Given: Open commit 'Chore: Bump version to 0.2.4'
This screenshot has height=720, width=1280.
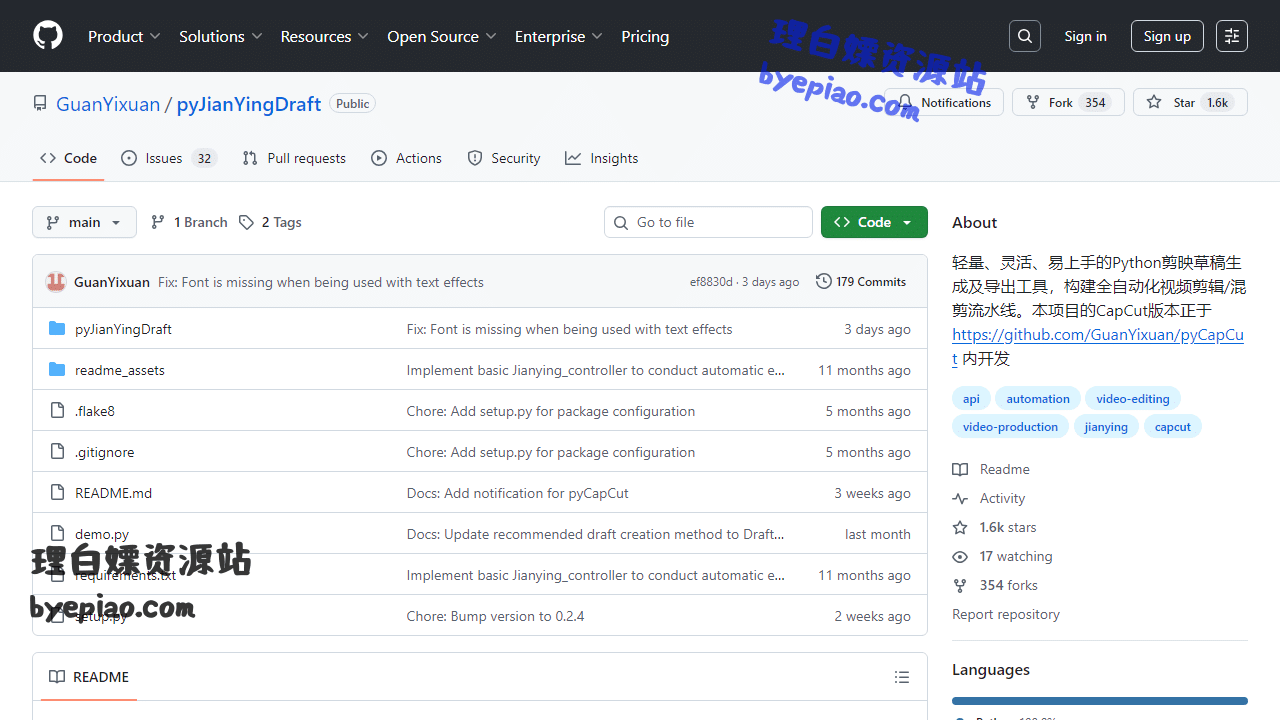Looking at the screenshot, I should coord(495,616).
